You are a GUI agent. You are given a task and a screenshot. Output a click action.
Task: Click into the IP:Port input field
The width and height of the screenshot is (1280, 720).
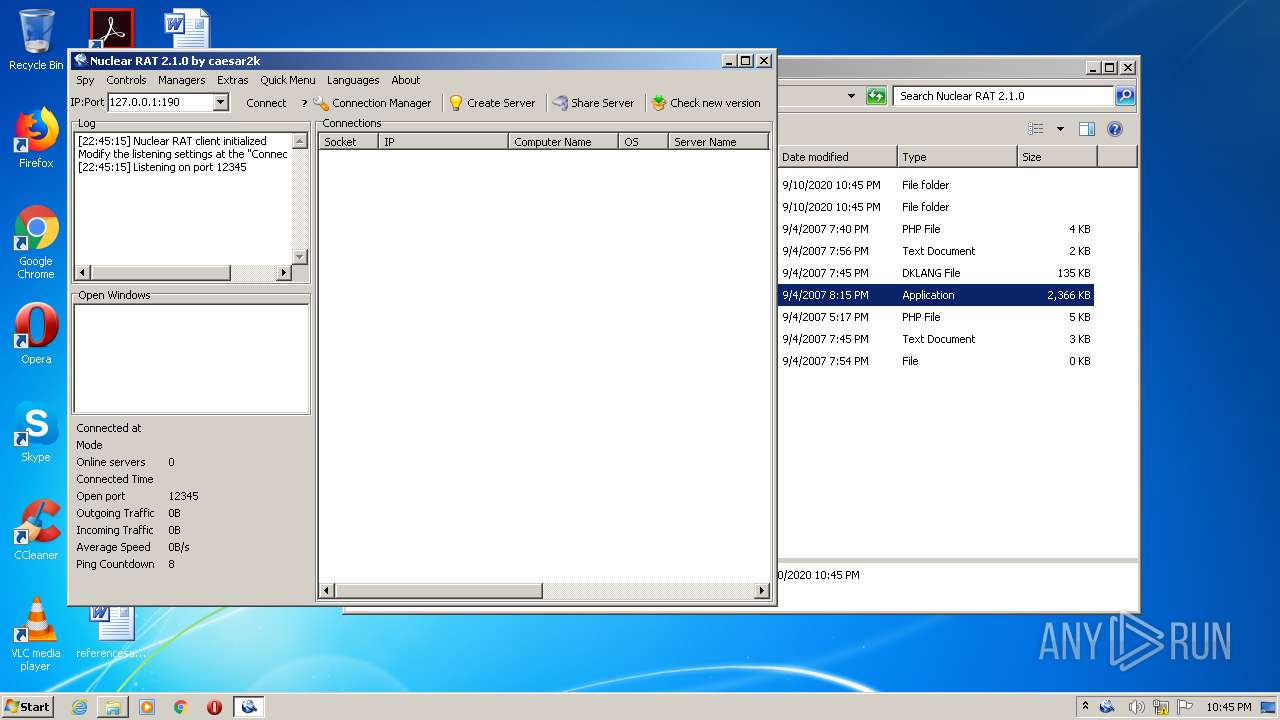pos(160,102)
